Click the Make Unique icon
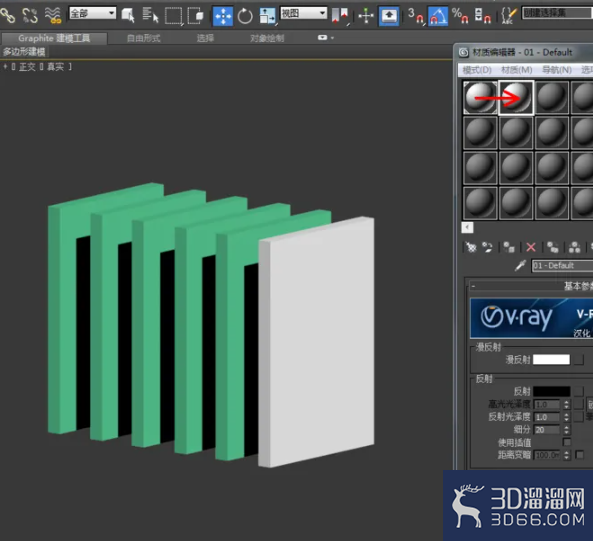This screenshot has width=593, height=541. pyautogui.click(x=575, y=248)
